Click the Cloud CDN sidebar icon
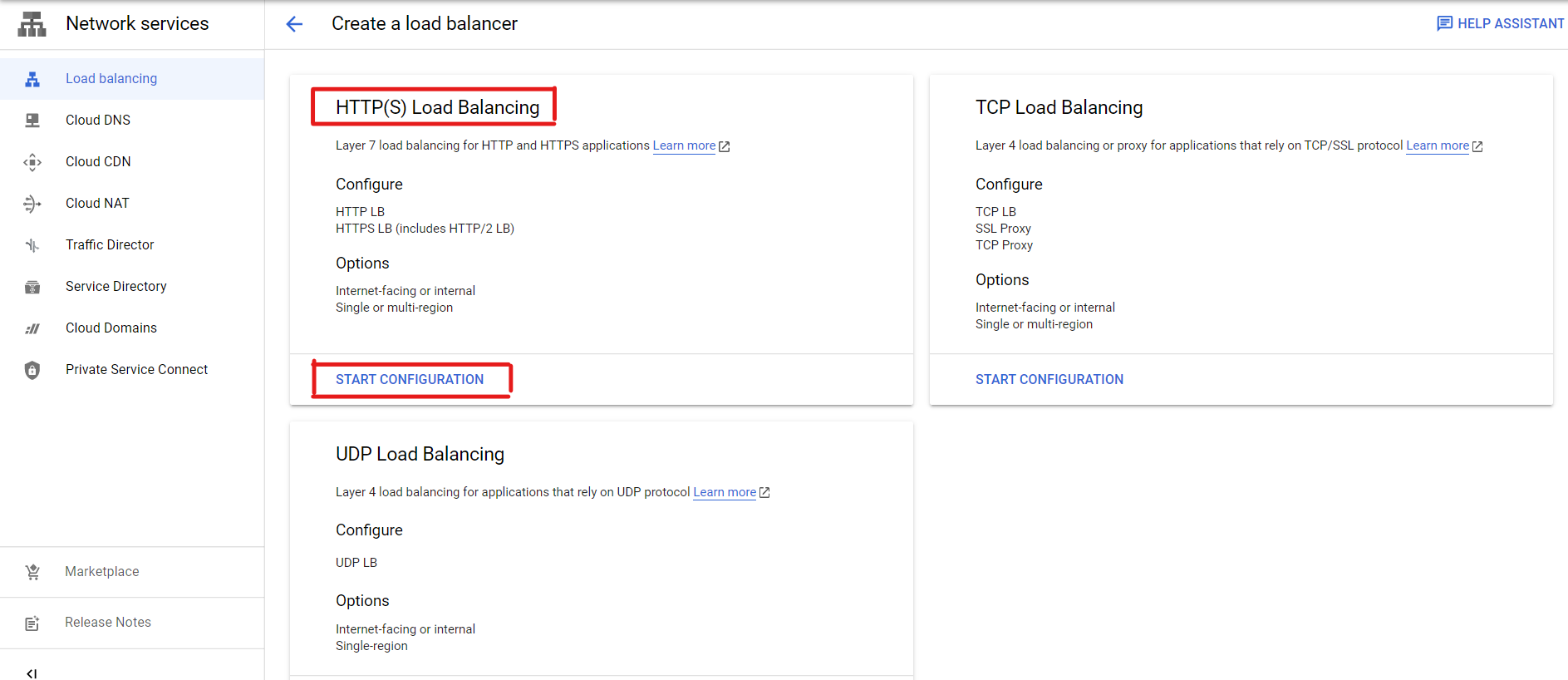The height and width of the screenshot is (680, 1568). pyautogui.click(x=32, y=162)
